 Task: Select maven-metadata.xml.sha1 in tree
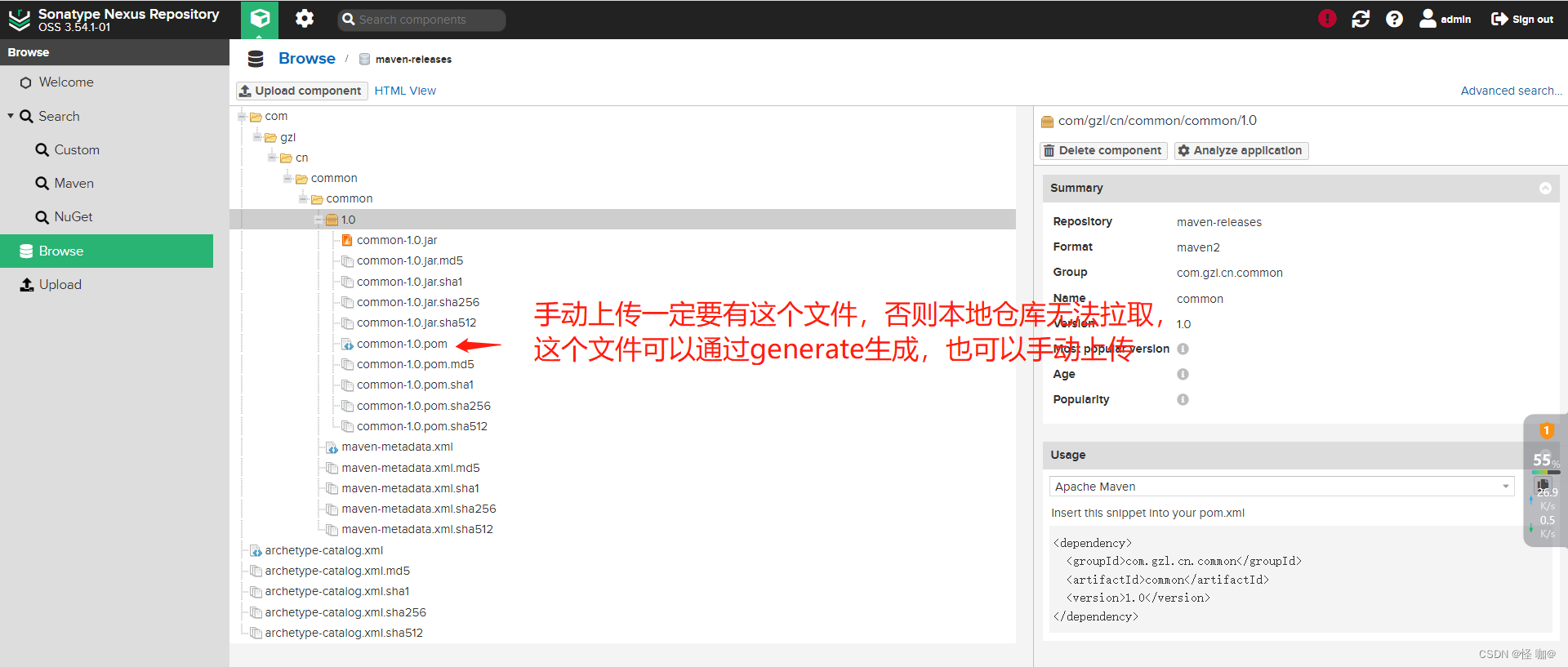pos(410,488)
